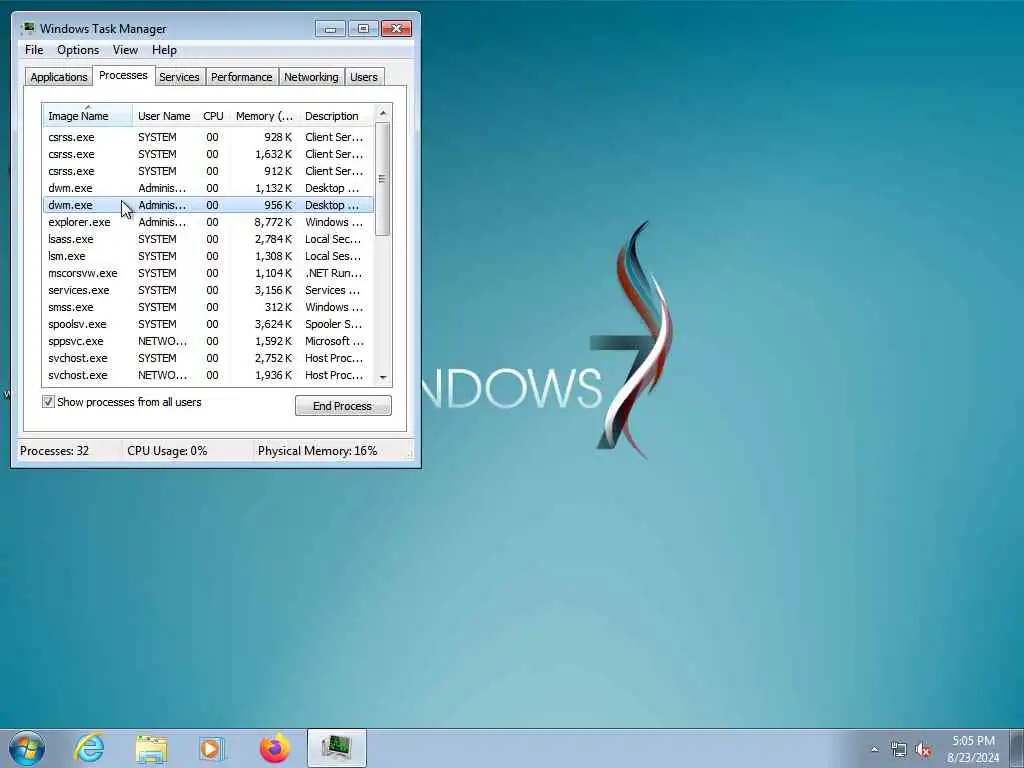Screen dimensions: 1024x768
Task: Open the Start menu orb
Action: click(x=27, y=748)
